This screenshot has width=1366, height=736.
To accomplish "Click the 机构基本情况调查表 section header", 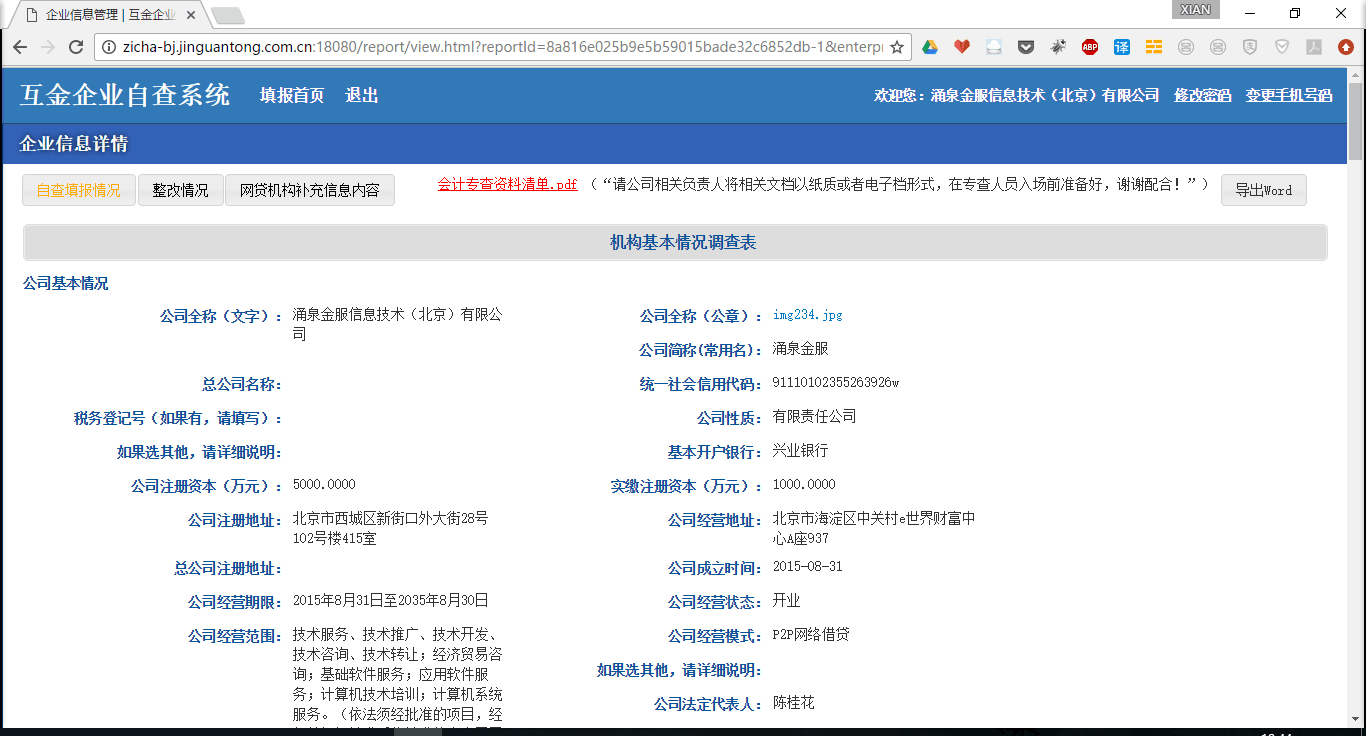I will point(675,242).
